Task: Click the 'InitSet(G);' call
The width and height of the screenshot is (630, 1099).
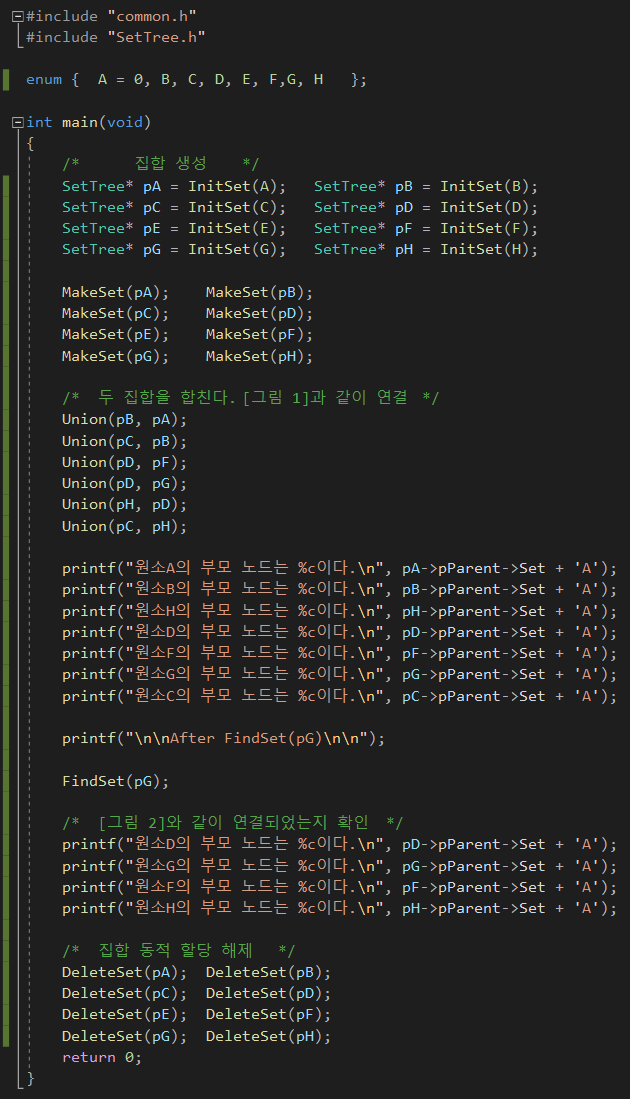Action: coord(238,250)
